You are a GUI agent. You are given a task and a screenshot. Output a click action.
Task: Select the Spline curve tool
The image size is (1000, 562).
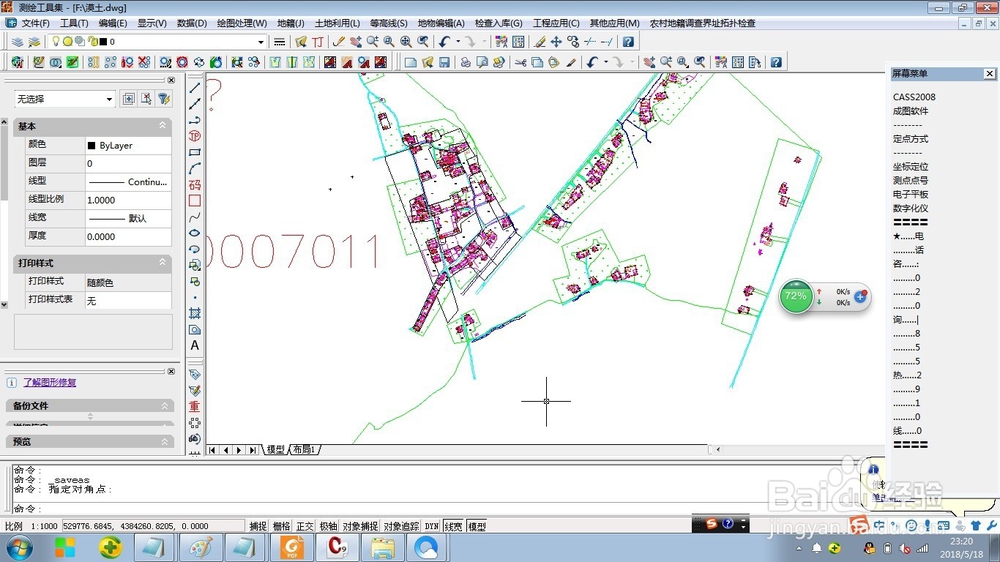pyautogui.click(x=195, y=217)
